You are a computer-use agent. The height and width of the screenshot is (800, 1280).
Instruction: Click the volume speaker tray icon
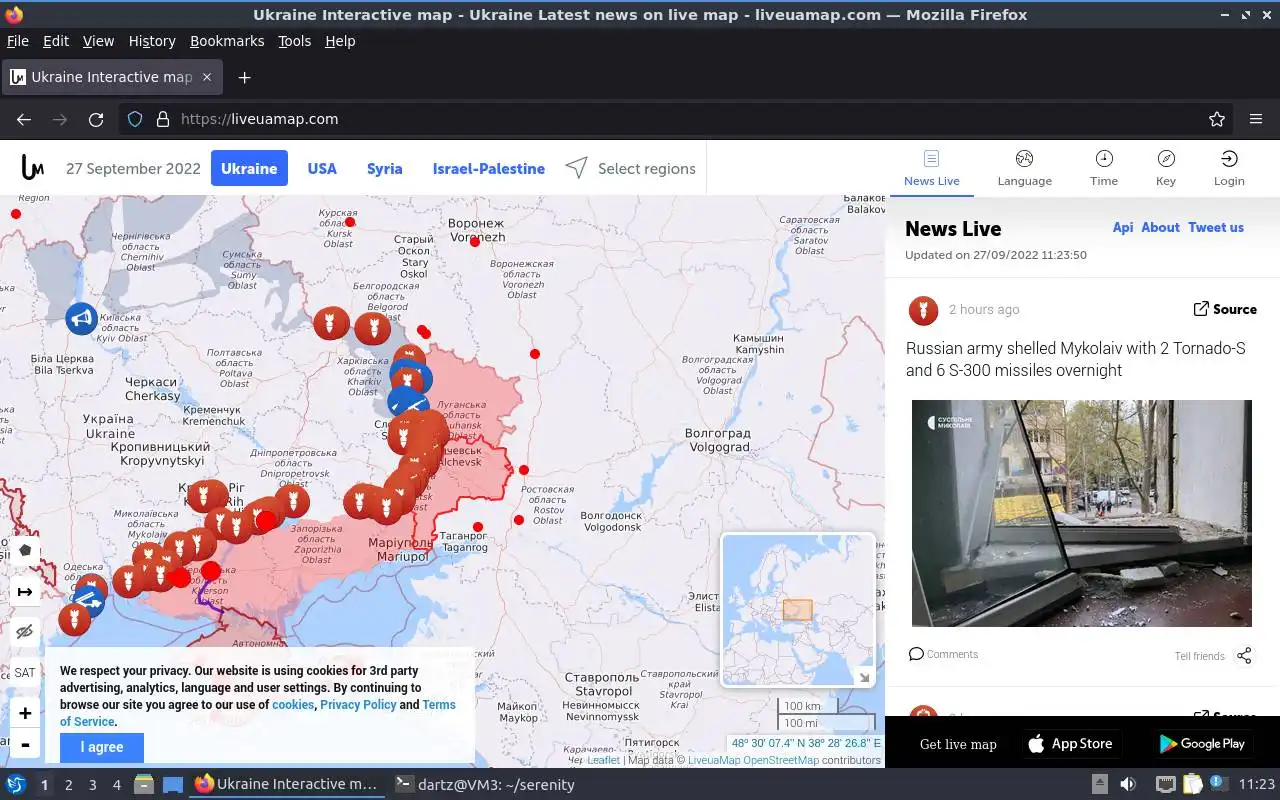1128,785
